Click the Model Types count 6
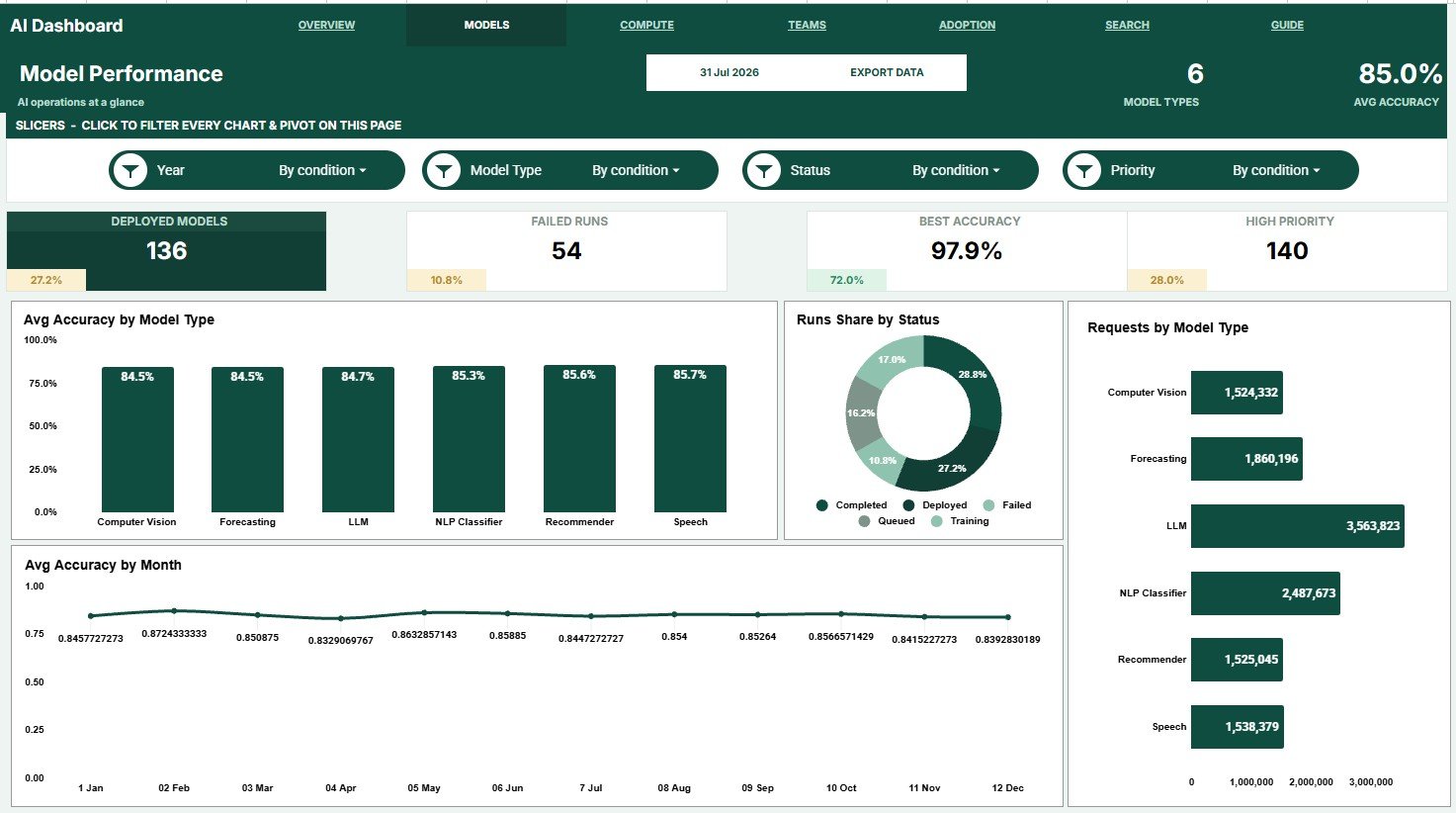Screen dimensions: 1456x813 [x=1195, y=74]
